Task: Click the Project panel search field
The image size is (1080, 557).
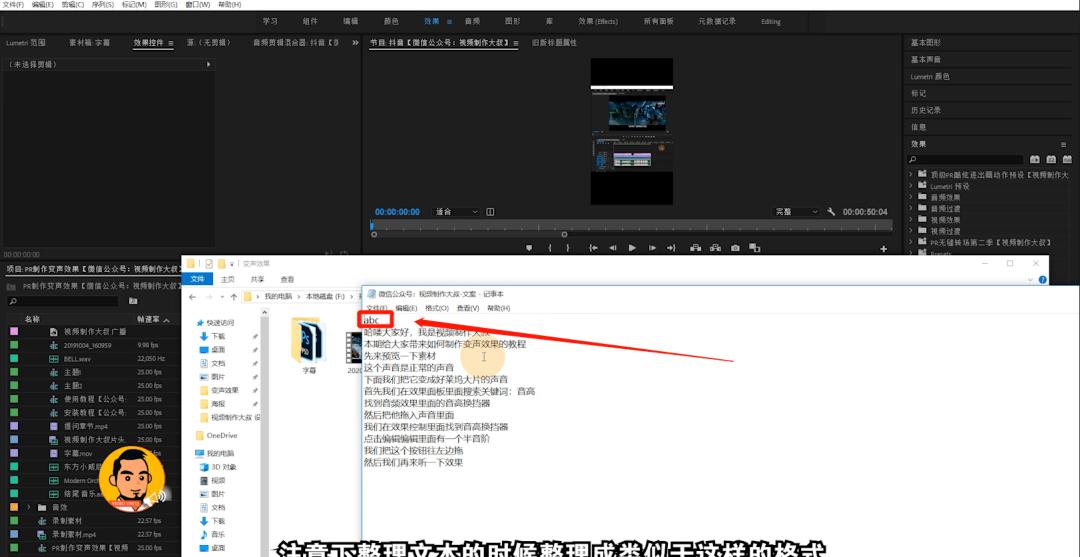Action: coord(62,302)
